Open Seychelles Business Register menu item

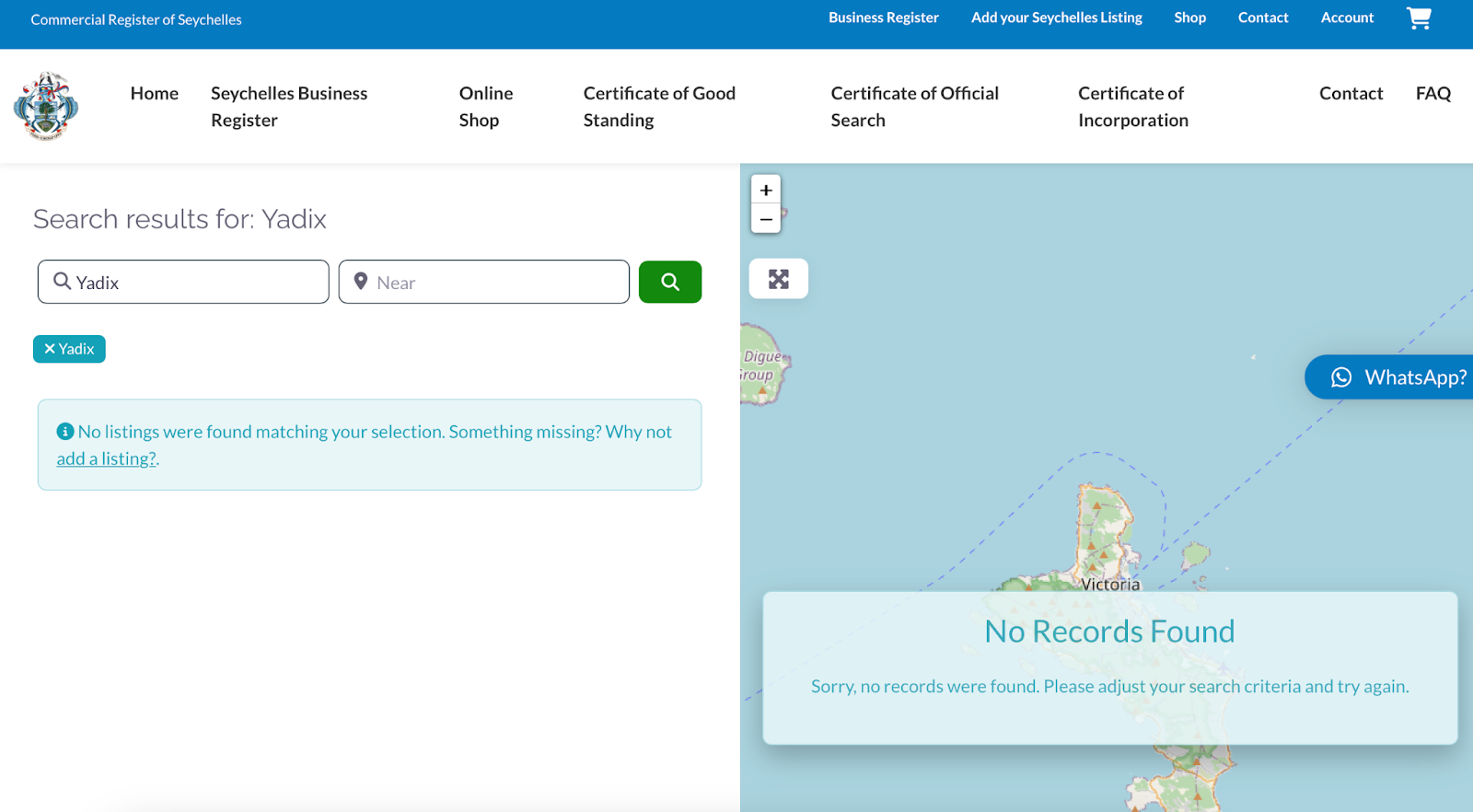[289, 107]
